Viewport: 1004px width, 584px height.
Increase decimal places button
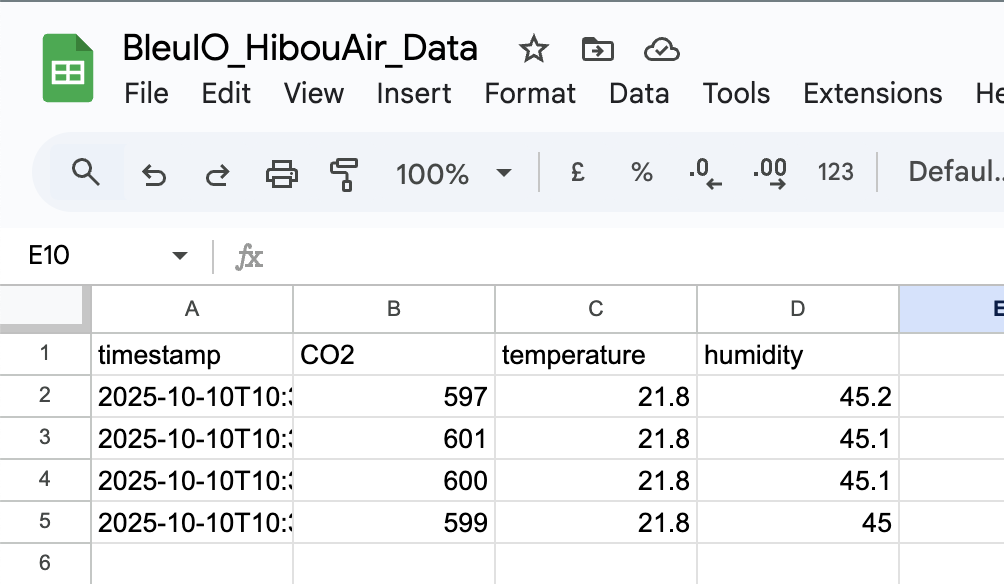[769, 173]
